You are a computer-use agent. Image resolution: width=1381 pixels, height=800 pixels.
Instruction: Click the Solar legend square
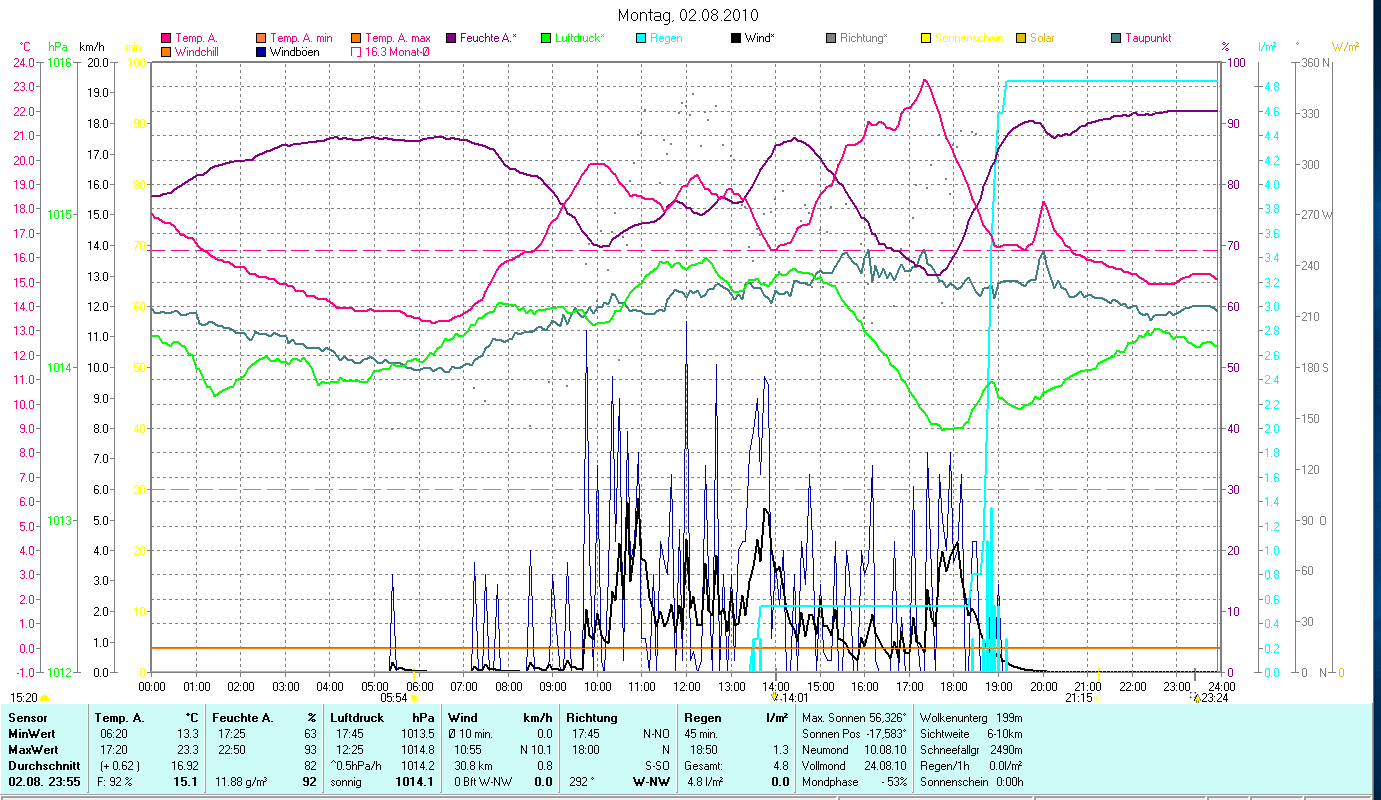click(1021, 39)
